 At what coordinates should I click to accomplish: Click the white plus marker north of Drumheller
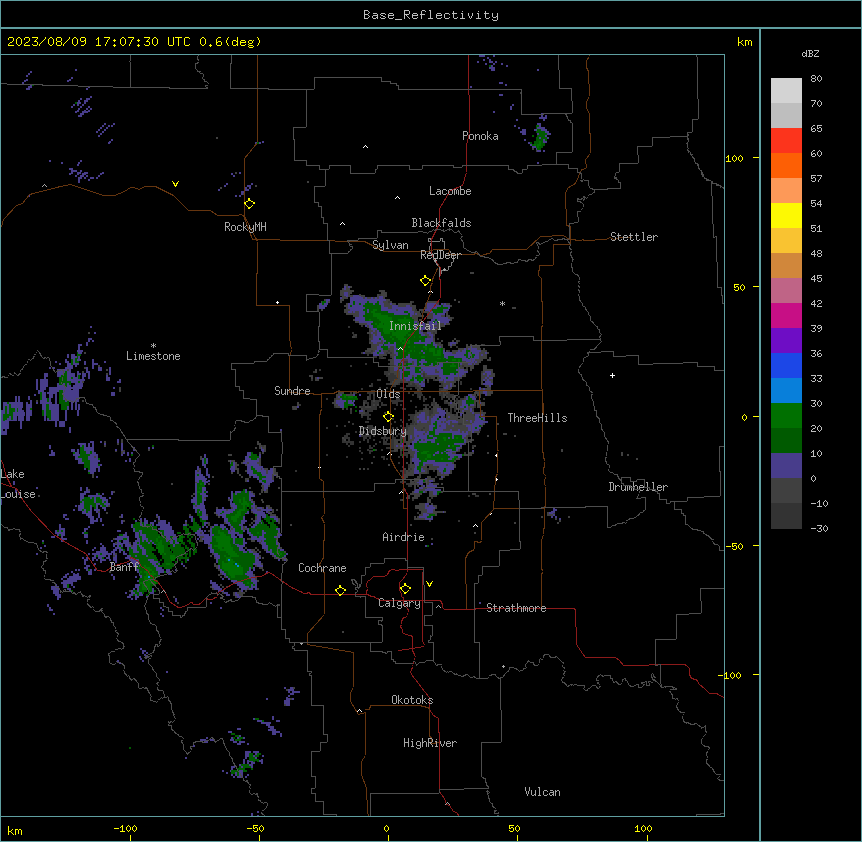pyautogui.click(x=612, y=375)
